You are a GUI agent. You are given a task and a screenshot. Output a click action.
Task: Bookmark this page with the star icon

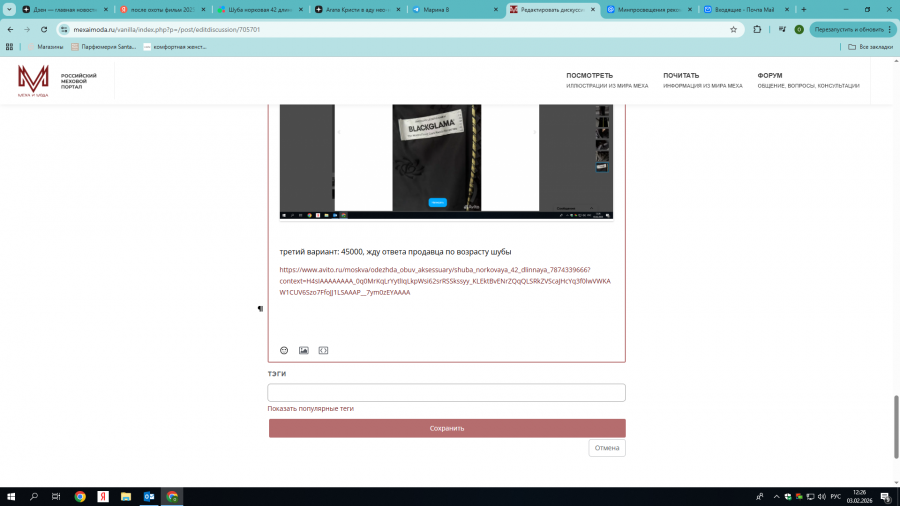click(x=733, y=29)
